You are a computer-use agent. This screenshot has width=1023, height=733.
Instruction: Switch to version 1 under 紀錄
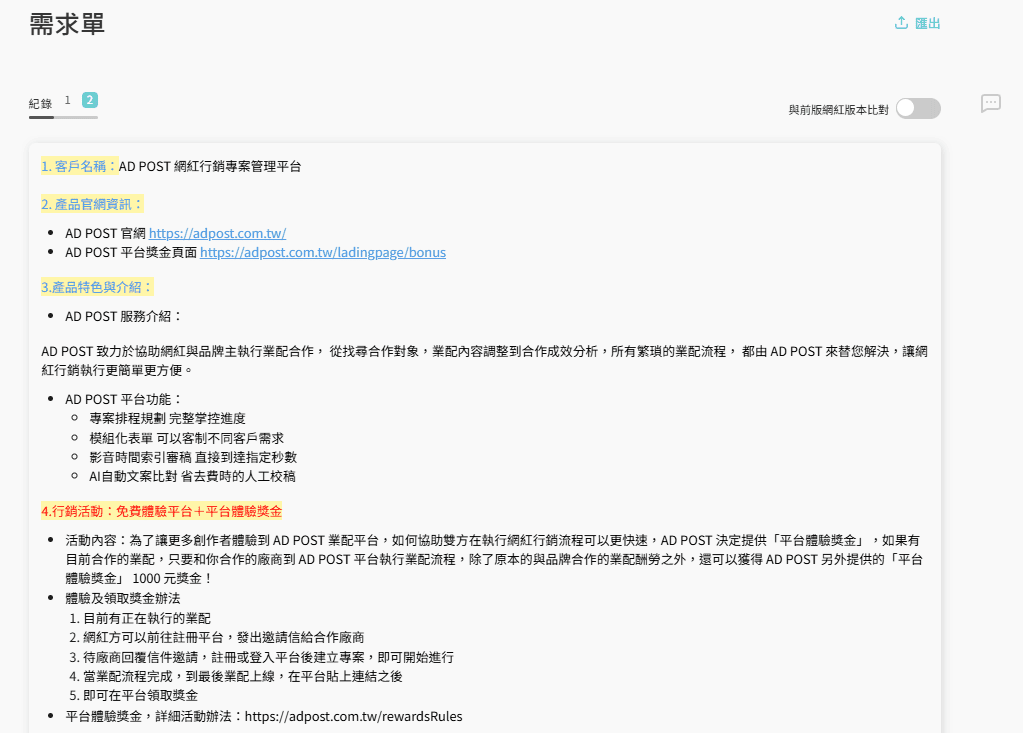66,100
